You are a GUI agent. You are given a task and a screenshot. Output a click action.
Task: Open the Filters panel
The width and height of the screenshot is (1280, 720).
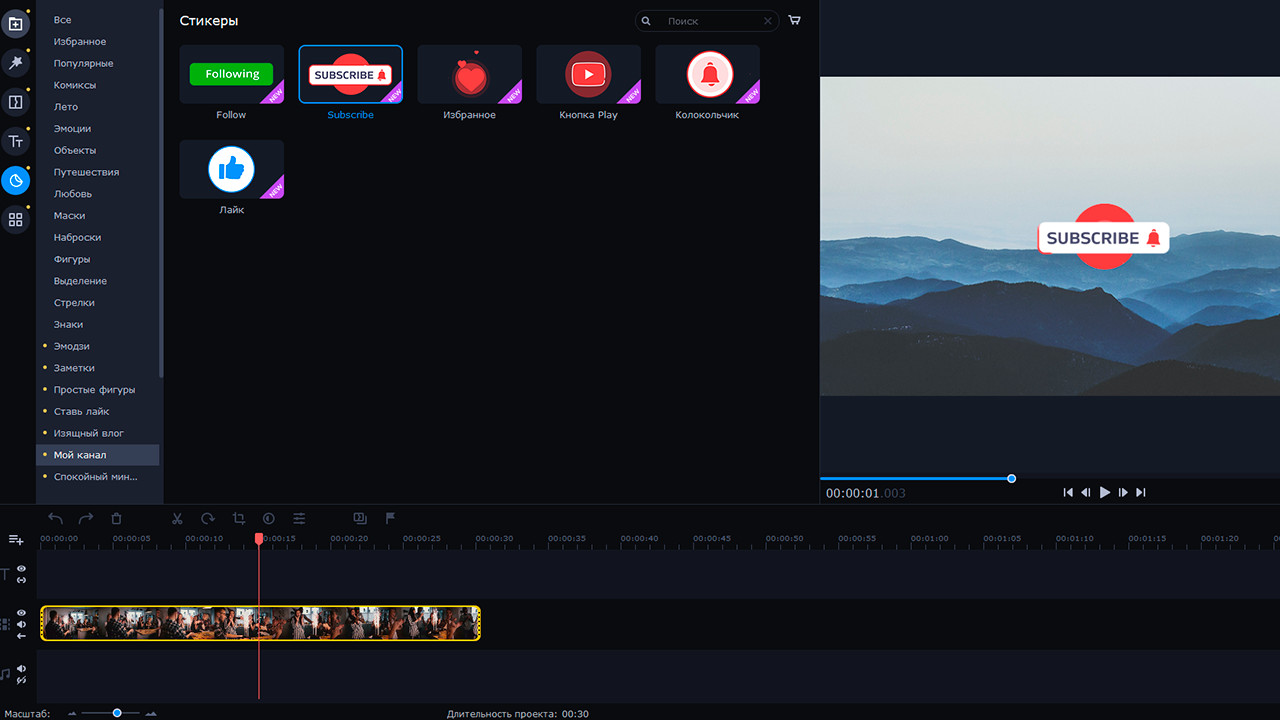click(x=16, y=62)
